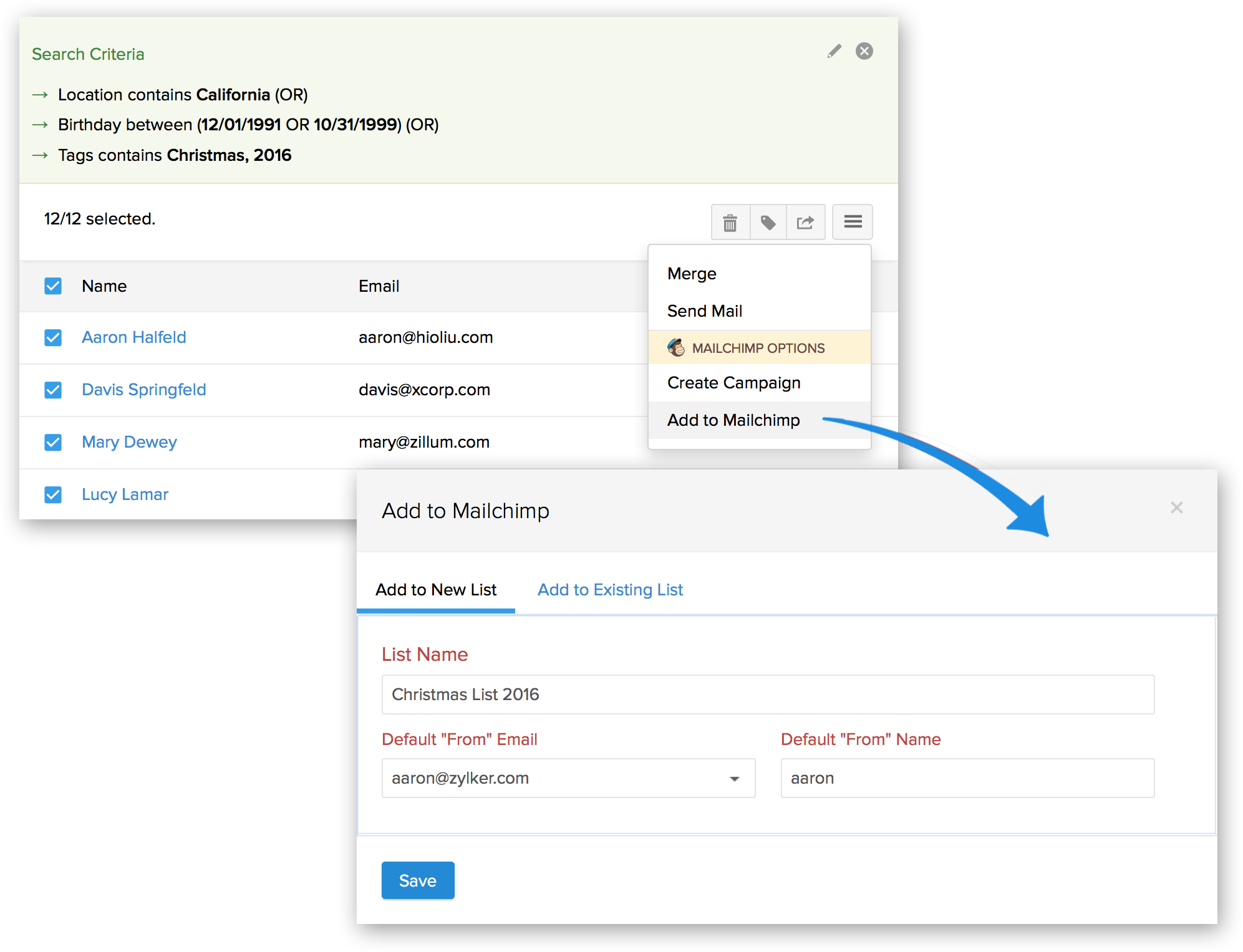Click email aaron@hioliu.com
Screen dimensions: 1243x952
click(x=425, y=337)
